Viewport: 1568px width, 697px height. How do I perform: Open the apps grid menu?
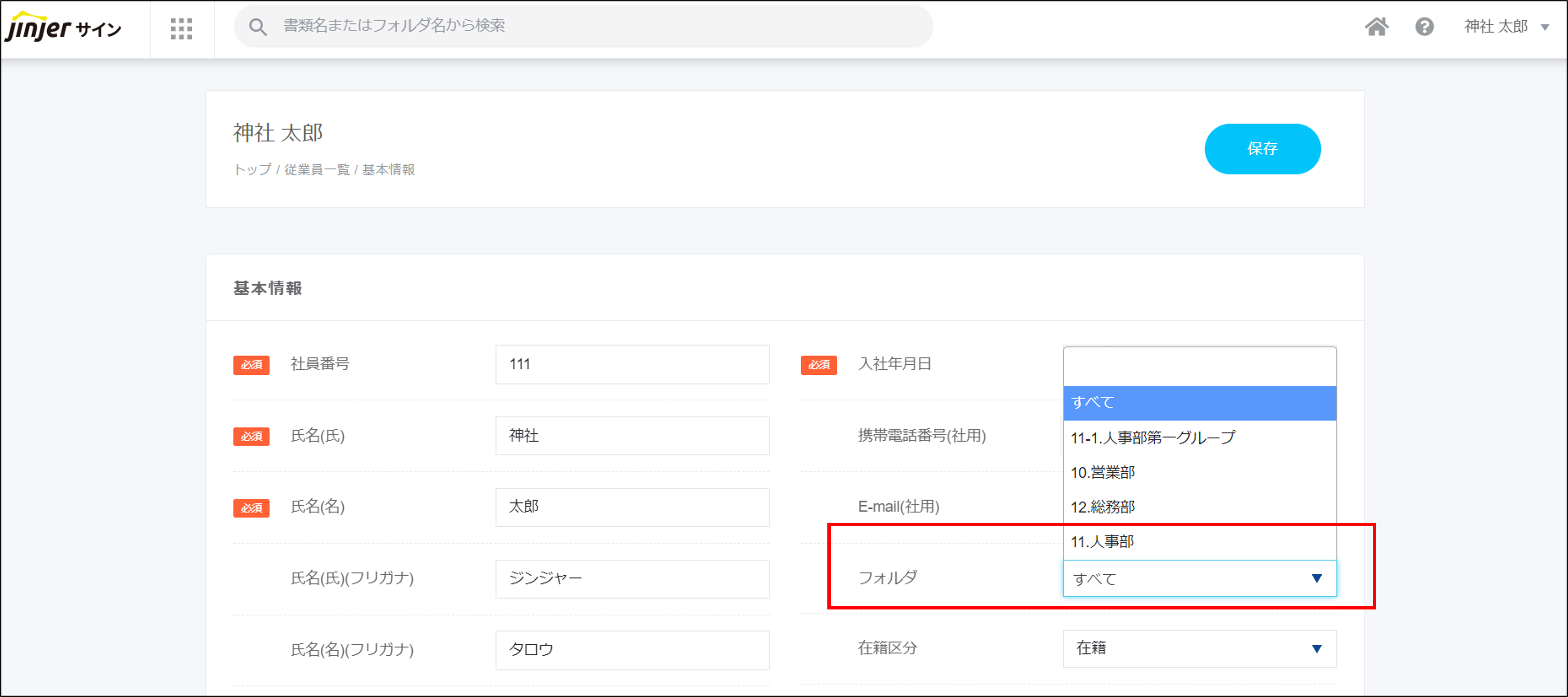pos(181,28)
